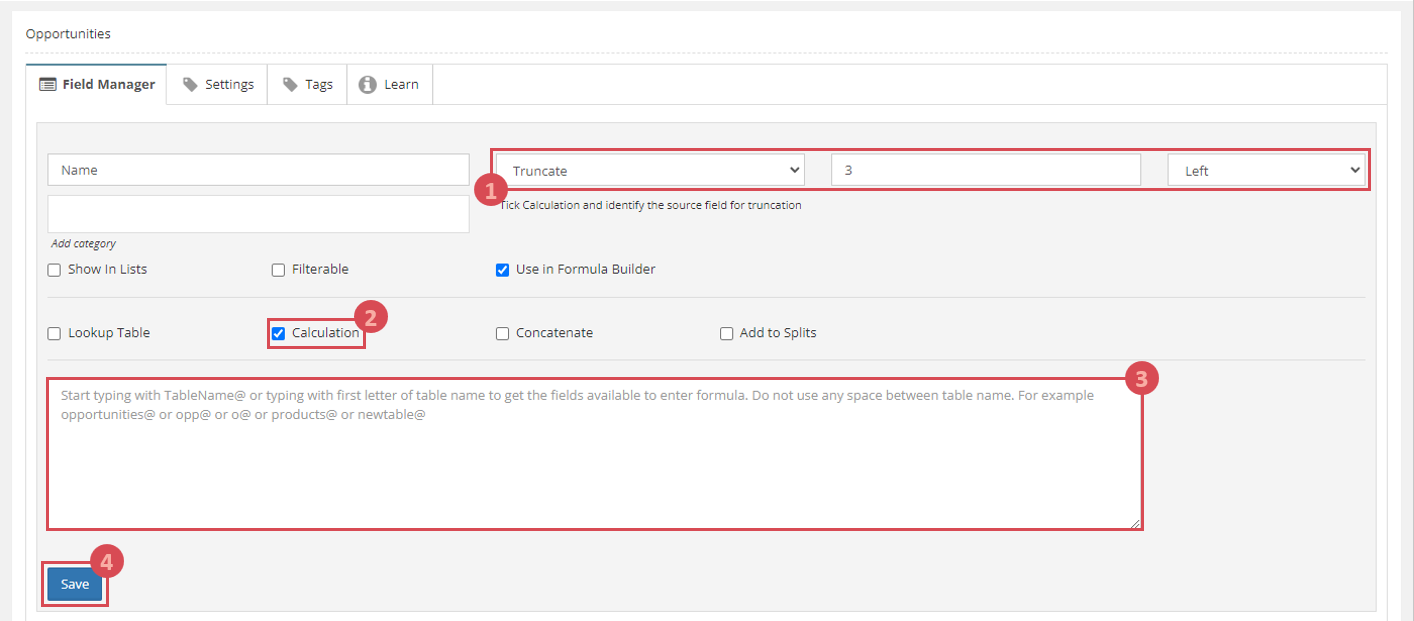This screenshot has height=621, width=1414.
Task: Click the truncation length field showing 3
Action: pyautogui.click(x=985, y=171)
